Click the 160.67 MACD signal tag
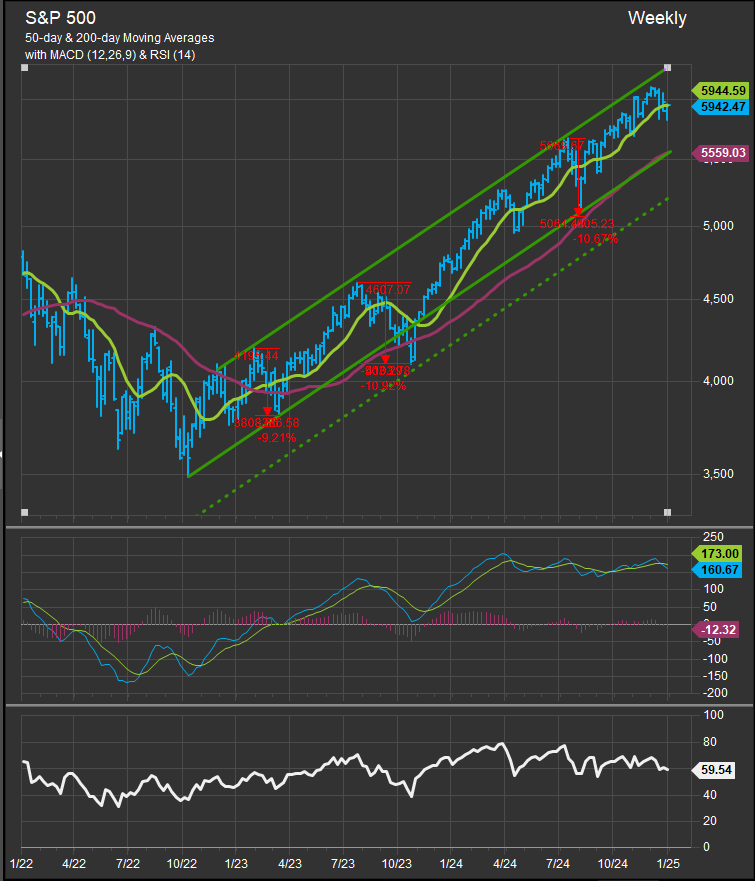The height and width of the screenshot is (881, 755). pos(717,570)
